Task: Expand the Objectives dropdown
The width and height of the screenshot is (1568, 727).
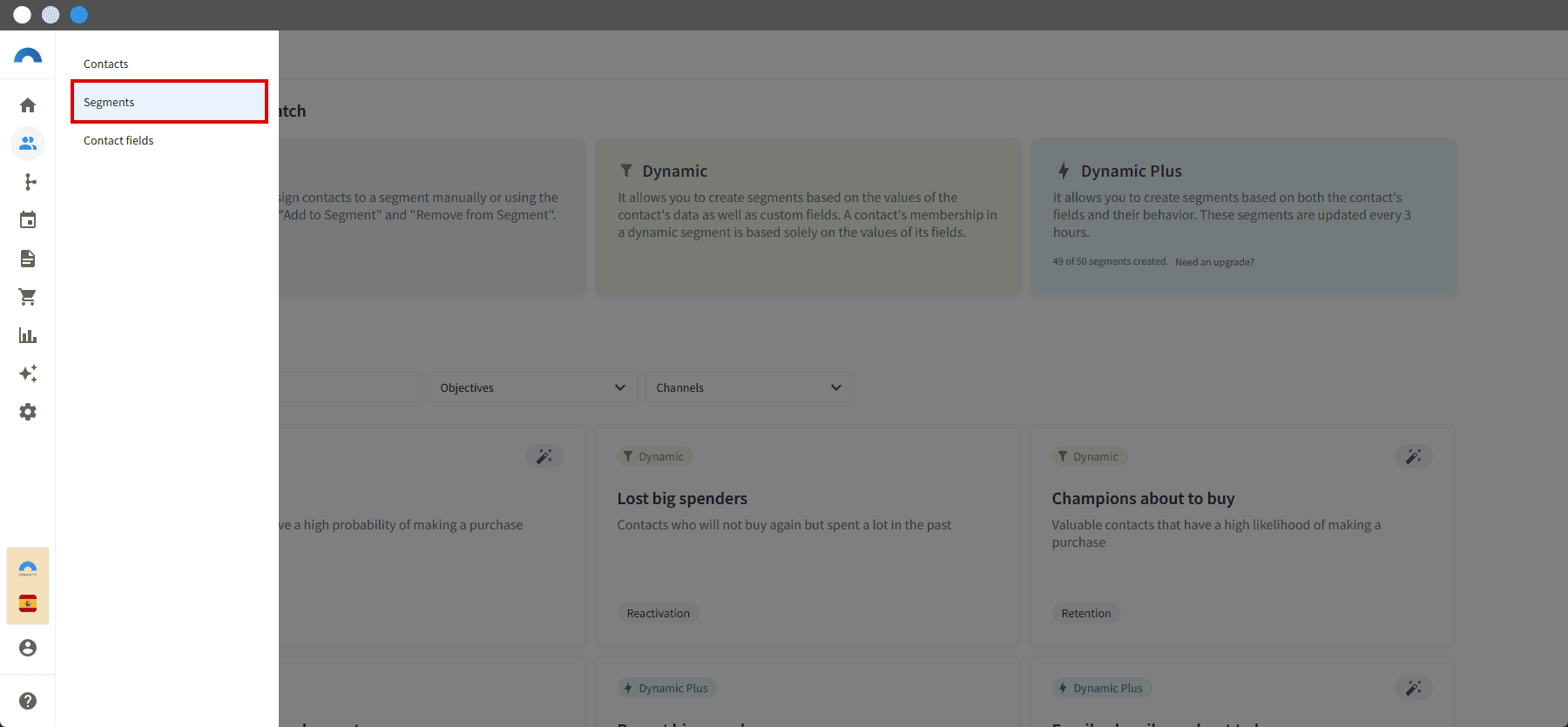Action: click(x=533, y=387)
